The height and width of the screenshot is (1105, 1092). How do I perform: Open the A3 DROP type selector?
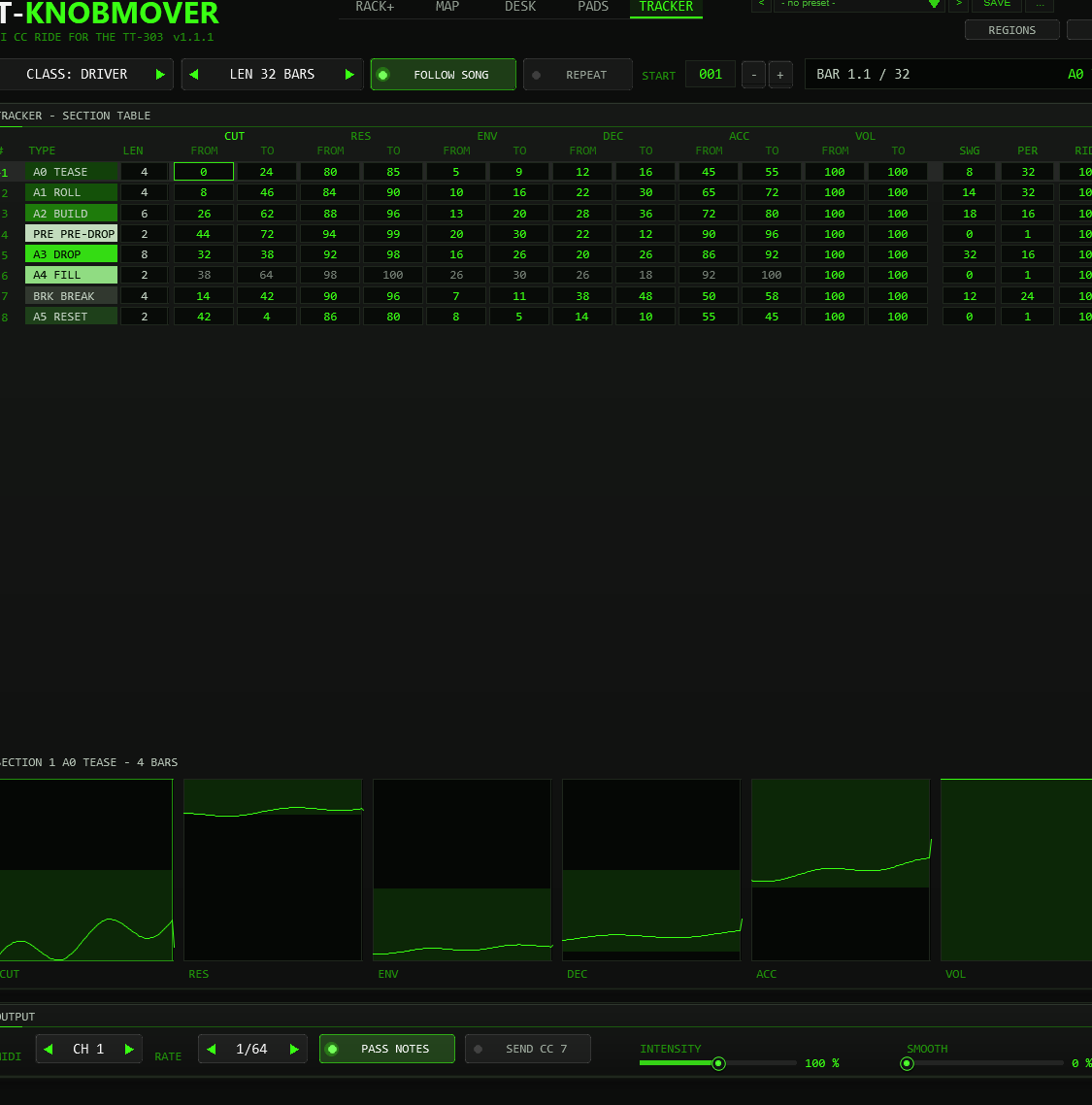click(x=71, y=254)
